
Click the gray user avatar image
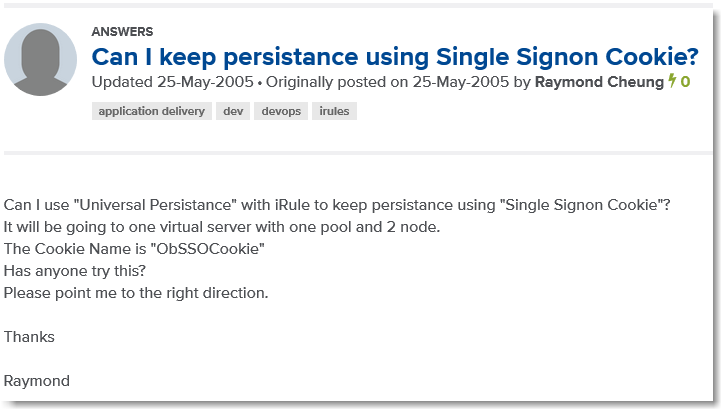tap(41, 60)
